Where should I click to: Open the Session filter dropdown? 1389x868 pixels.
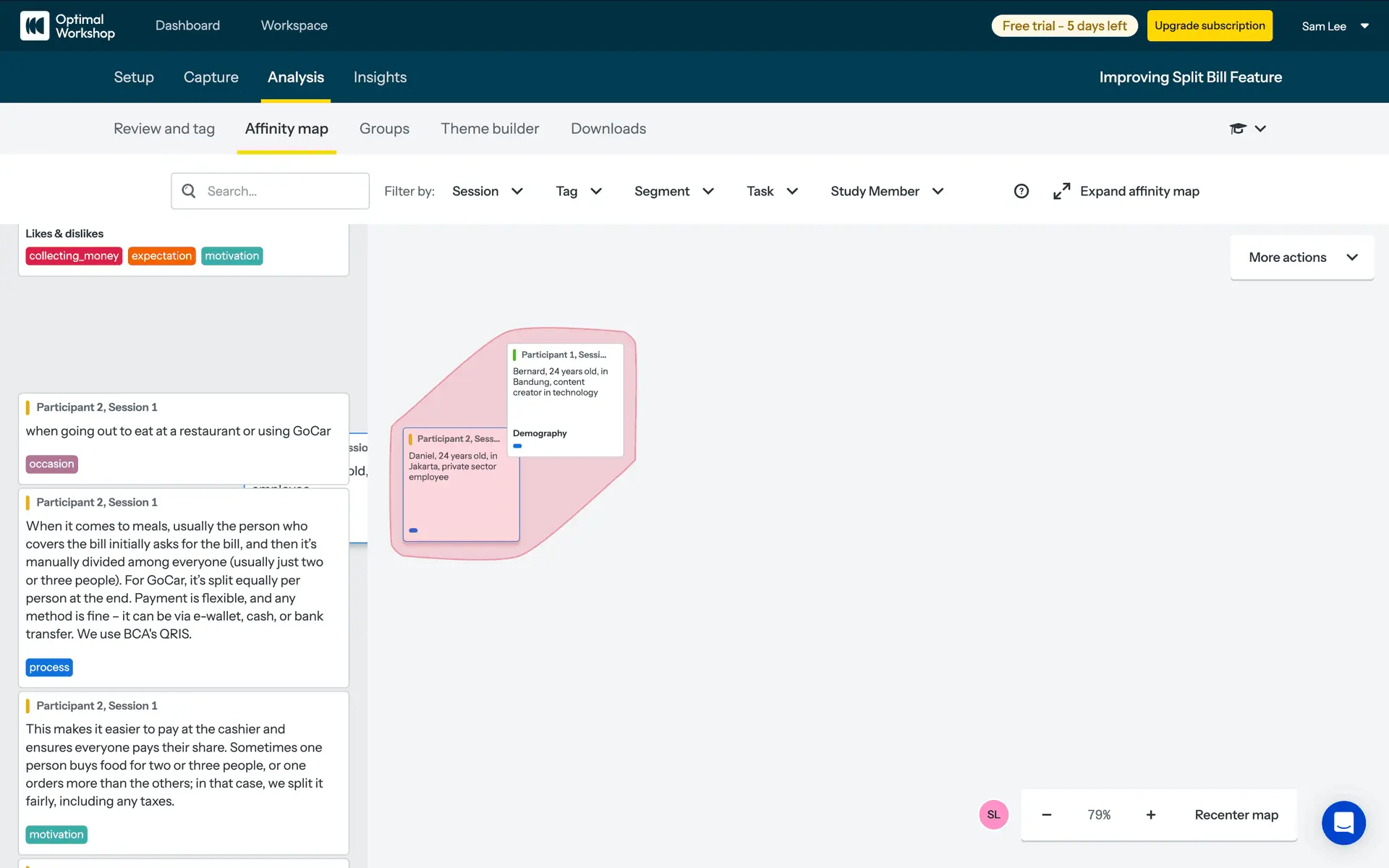click(487, 191)
